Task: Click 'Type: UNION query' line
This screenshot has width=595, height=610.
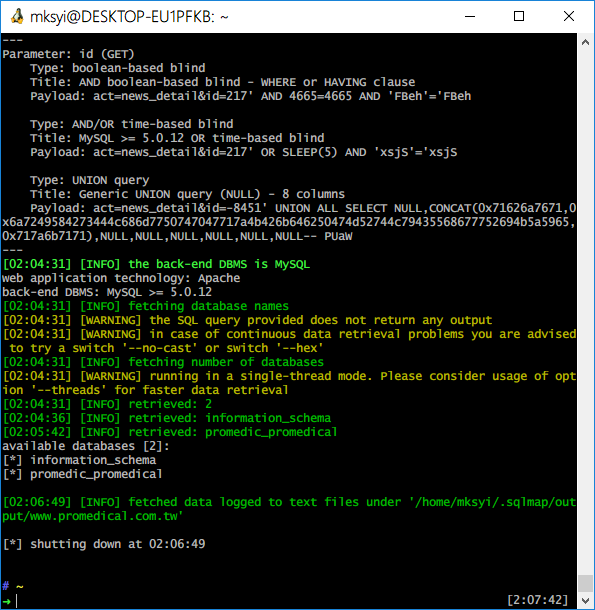Action: point(90,180)
